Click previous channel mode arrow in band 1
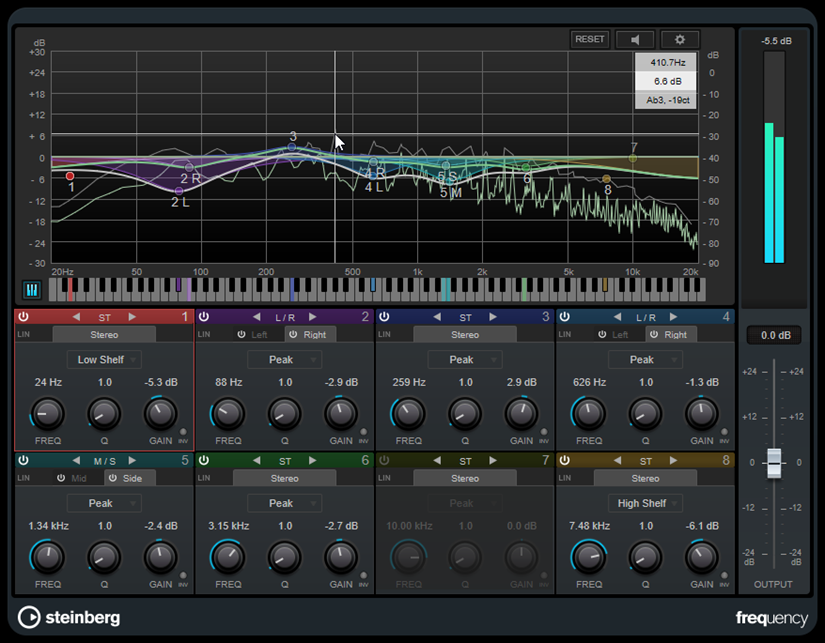Viewport: 825px width, 643px height. [76, 317]
